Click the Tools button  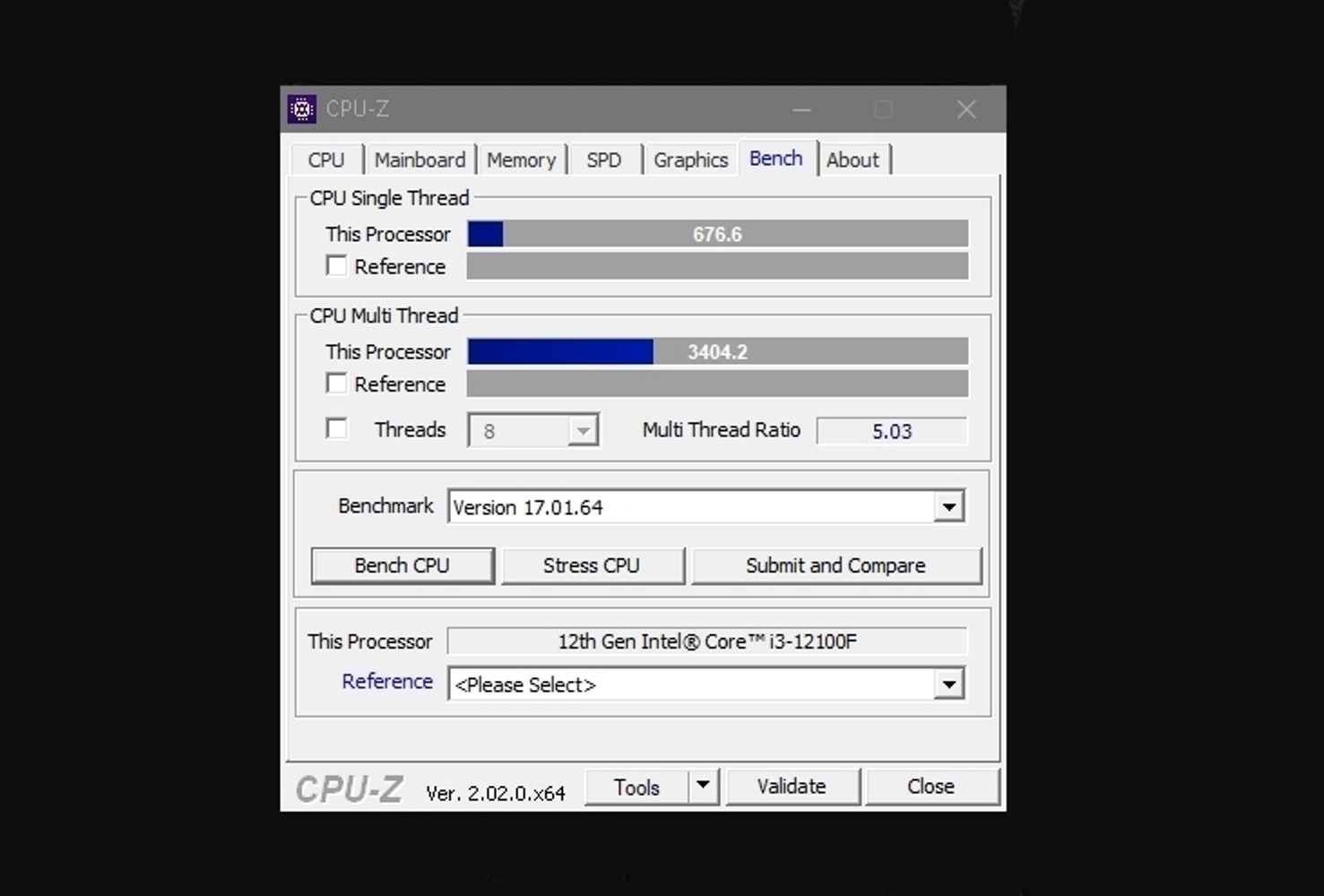(637, 787)
